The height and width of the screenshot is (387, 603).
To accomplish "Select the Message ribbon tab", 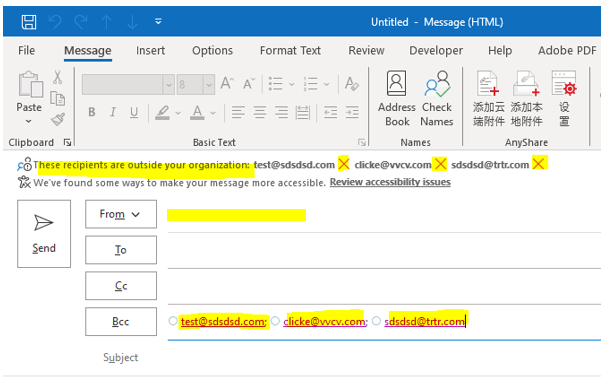I will coord(88,51).
